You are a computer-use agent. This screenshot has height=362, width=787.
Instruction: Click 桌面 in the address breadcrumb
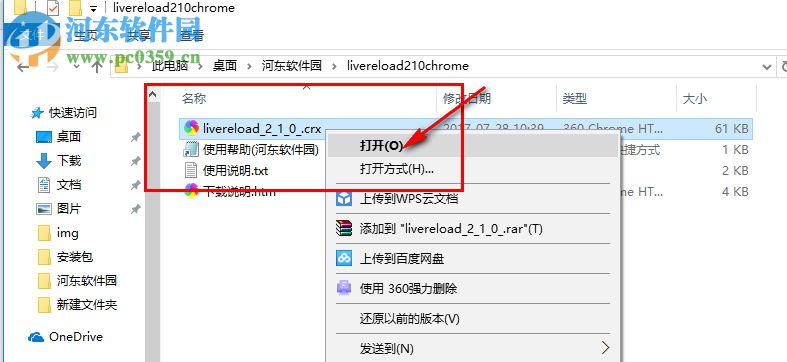224,66
